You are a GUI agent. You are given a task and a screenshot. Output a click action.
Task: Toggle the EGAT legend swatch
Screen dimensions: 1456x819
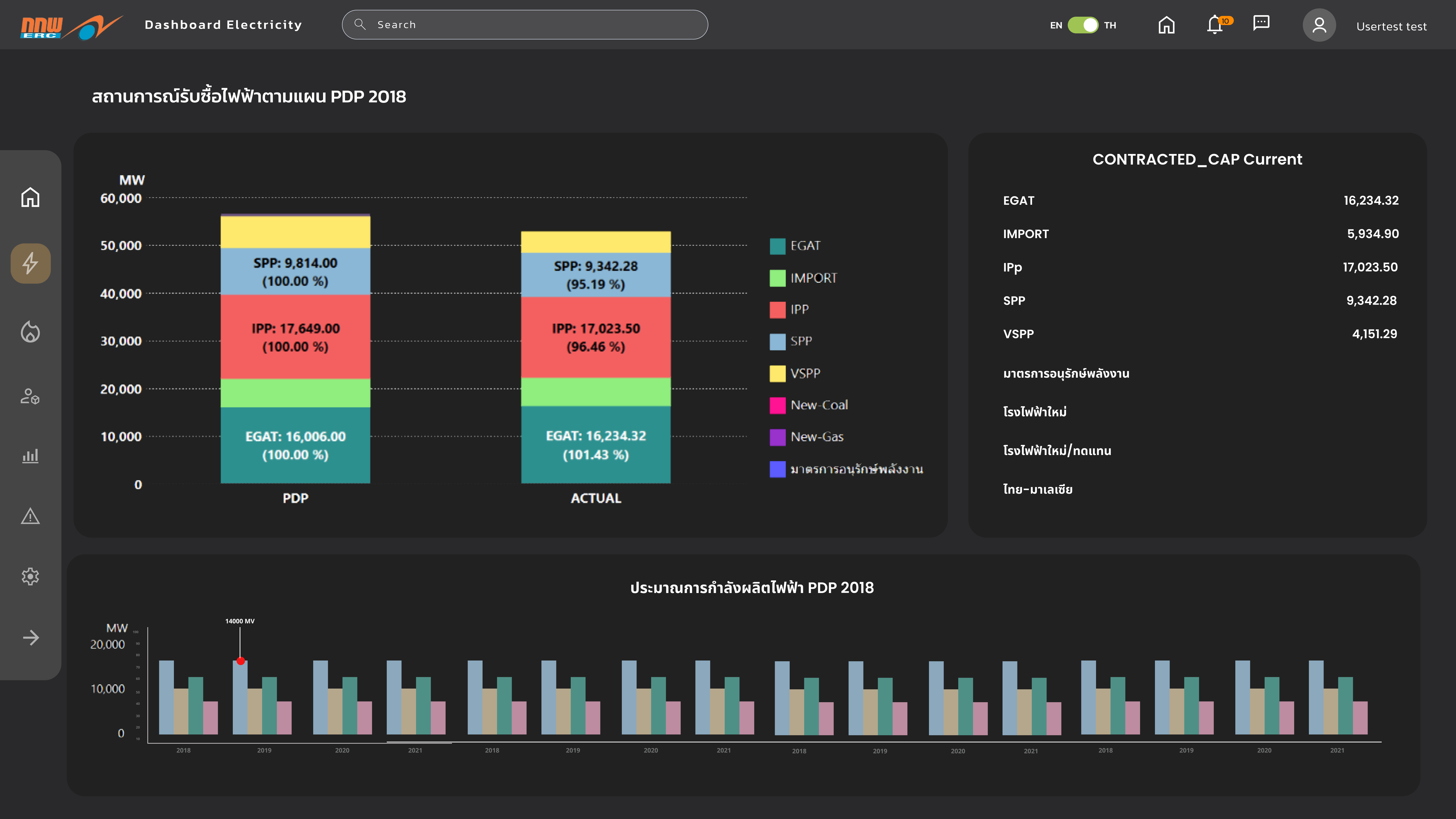(778, 246)
